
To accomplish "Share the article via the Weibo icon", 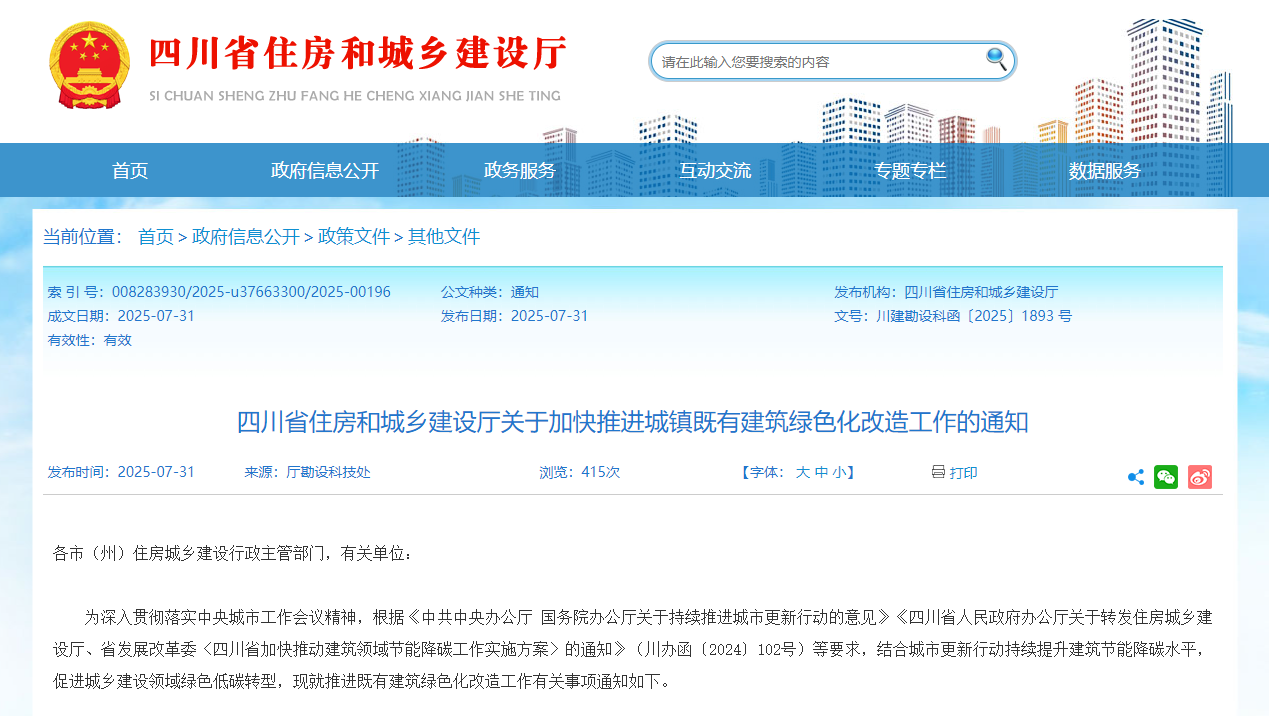I will coord(1198,477).
